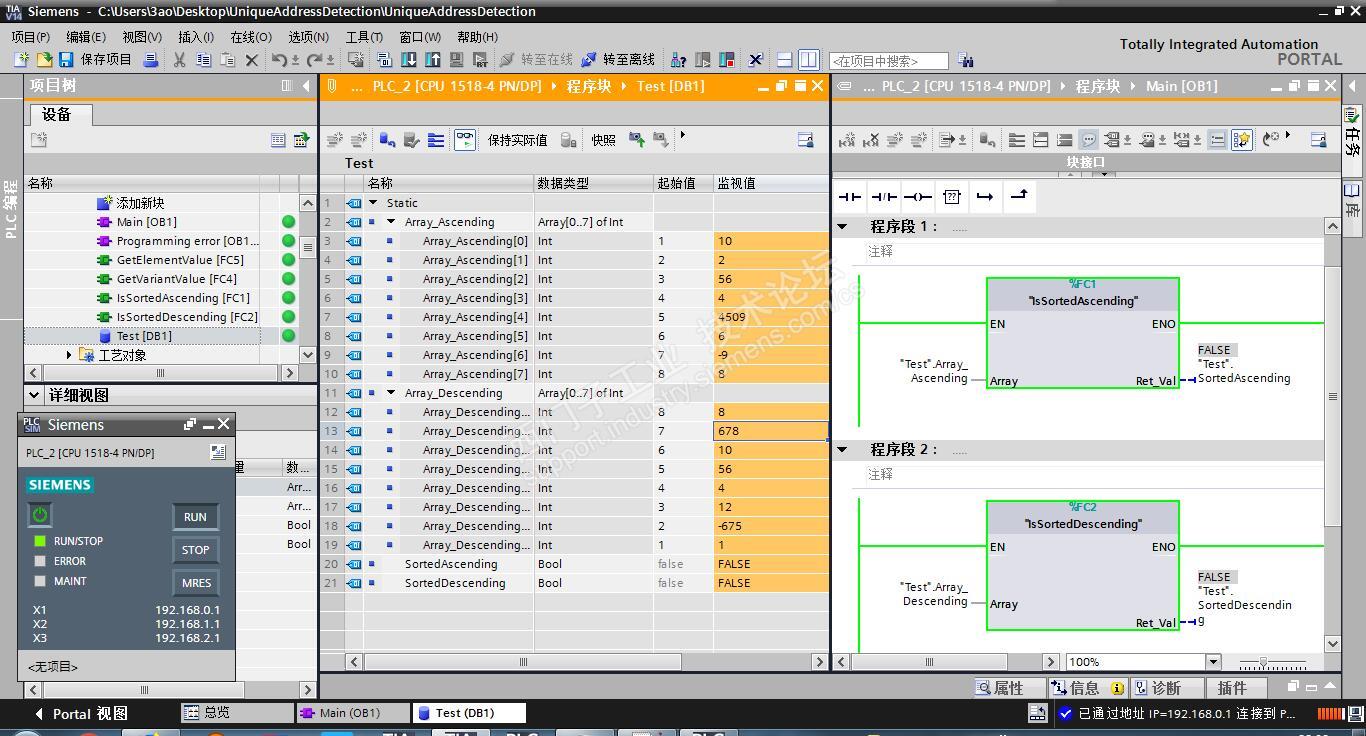The image size is (1366, 736).
Task: Click the SortedDescending row name cell
Action: pyautogui.click(x=455, y=583)
